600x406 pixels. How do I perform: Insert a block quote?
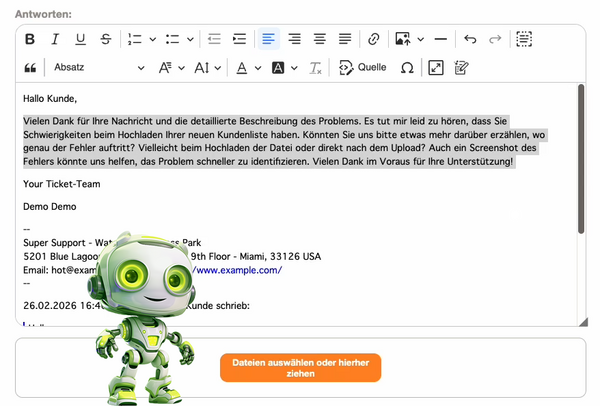point(30,68)
